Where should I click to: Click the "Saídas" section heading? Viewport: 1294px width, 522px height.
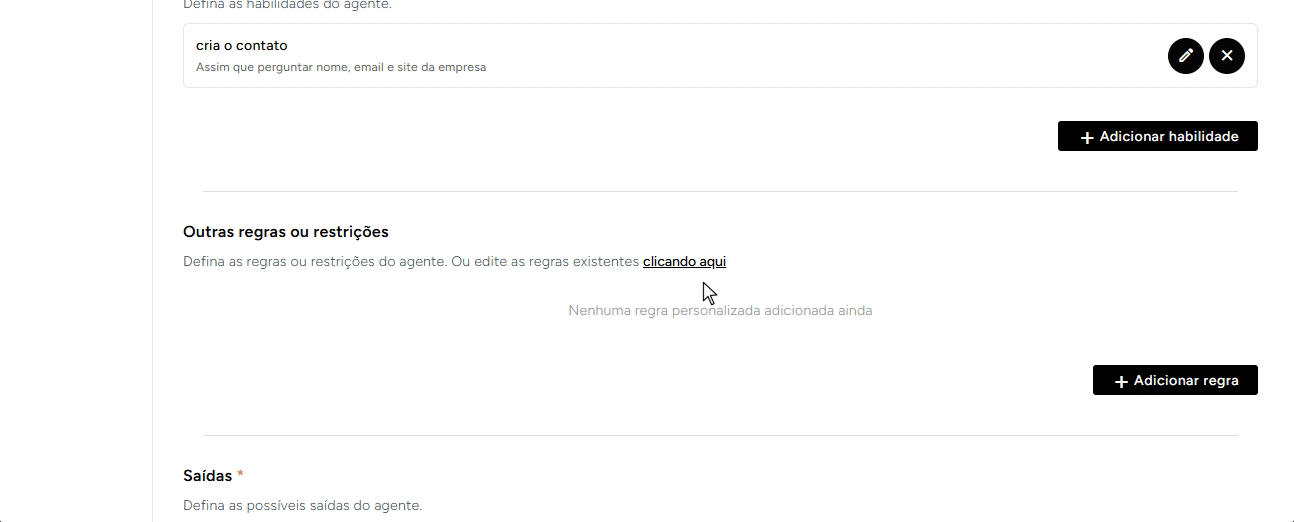(208, 476)
